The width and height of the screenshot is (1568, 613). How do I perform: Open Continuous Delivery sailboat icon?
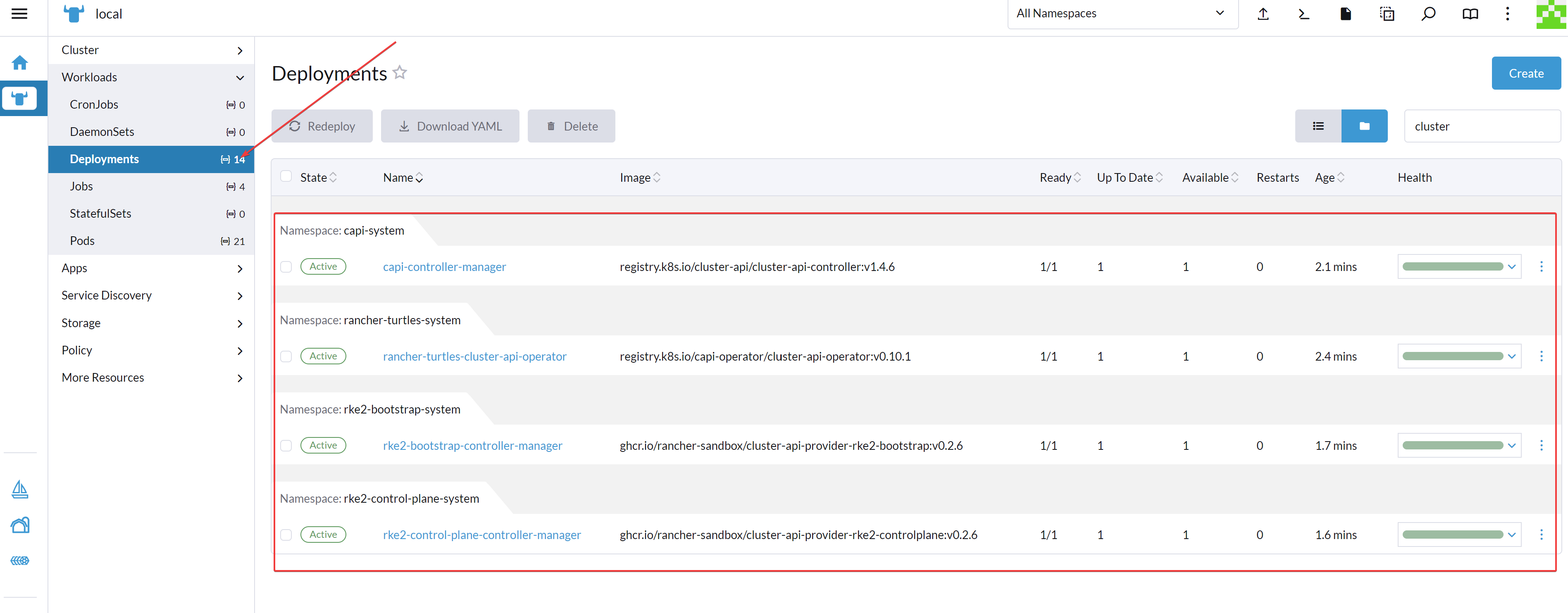point(19,489)
